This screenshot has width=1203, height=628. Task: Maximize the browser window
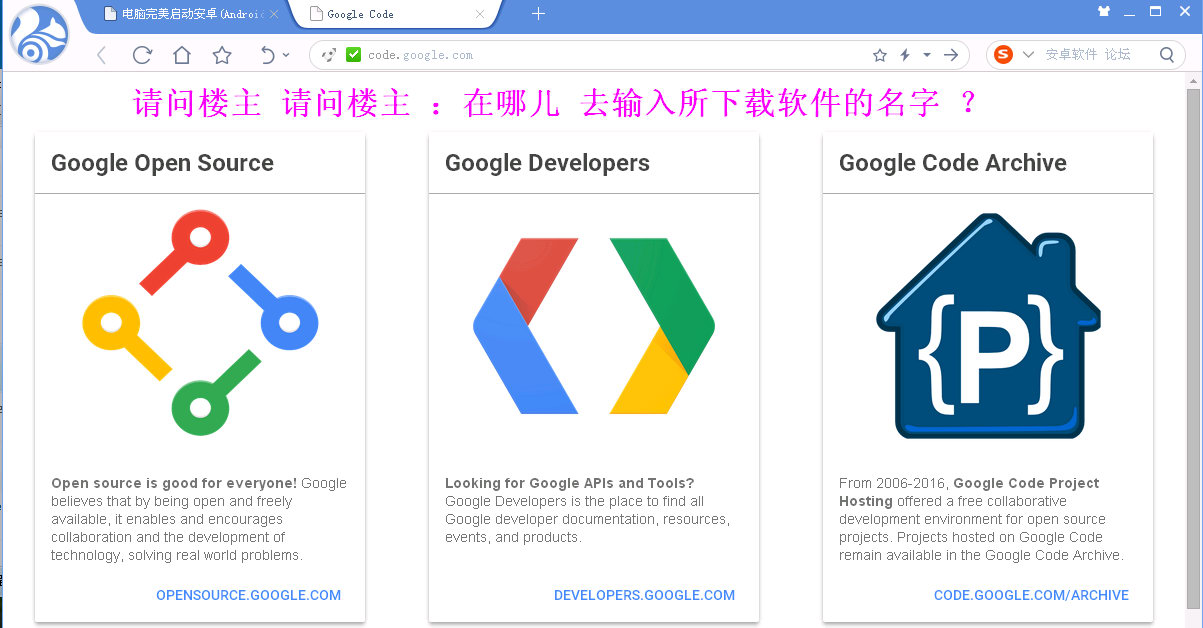click(x=1156, y=12)
